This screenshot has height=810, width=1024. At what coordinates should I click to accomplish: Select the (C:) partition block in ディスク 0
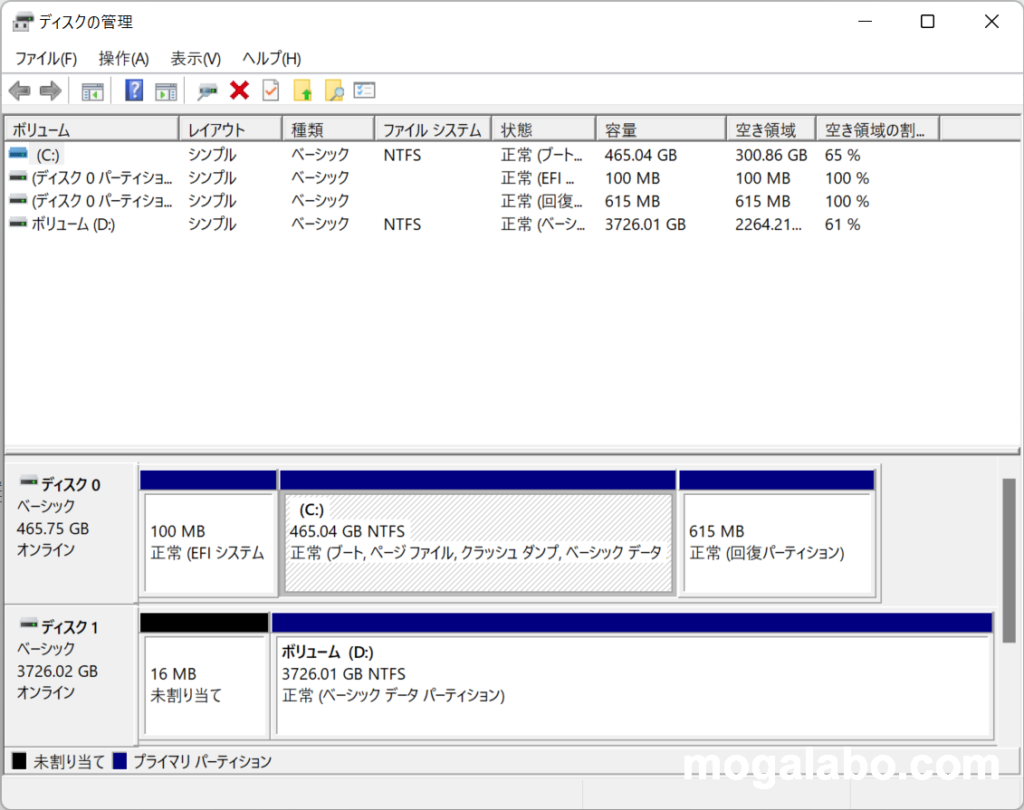(x=477, y=542)
